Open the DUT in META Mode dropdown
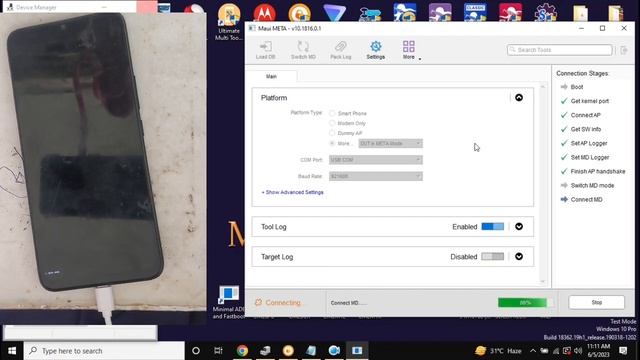The width and height of the screenshot is (640, 360). click(391, 143)
